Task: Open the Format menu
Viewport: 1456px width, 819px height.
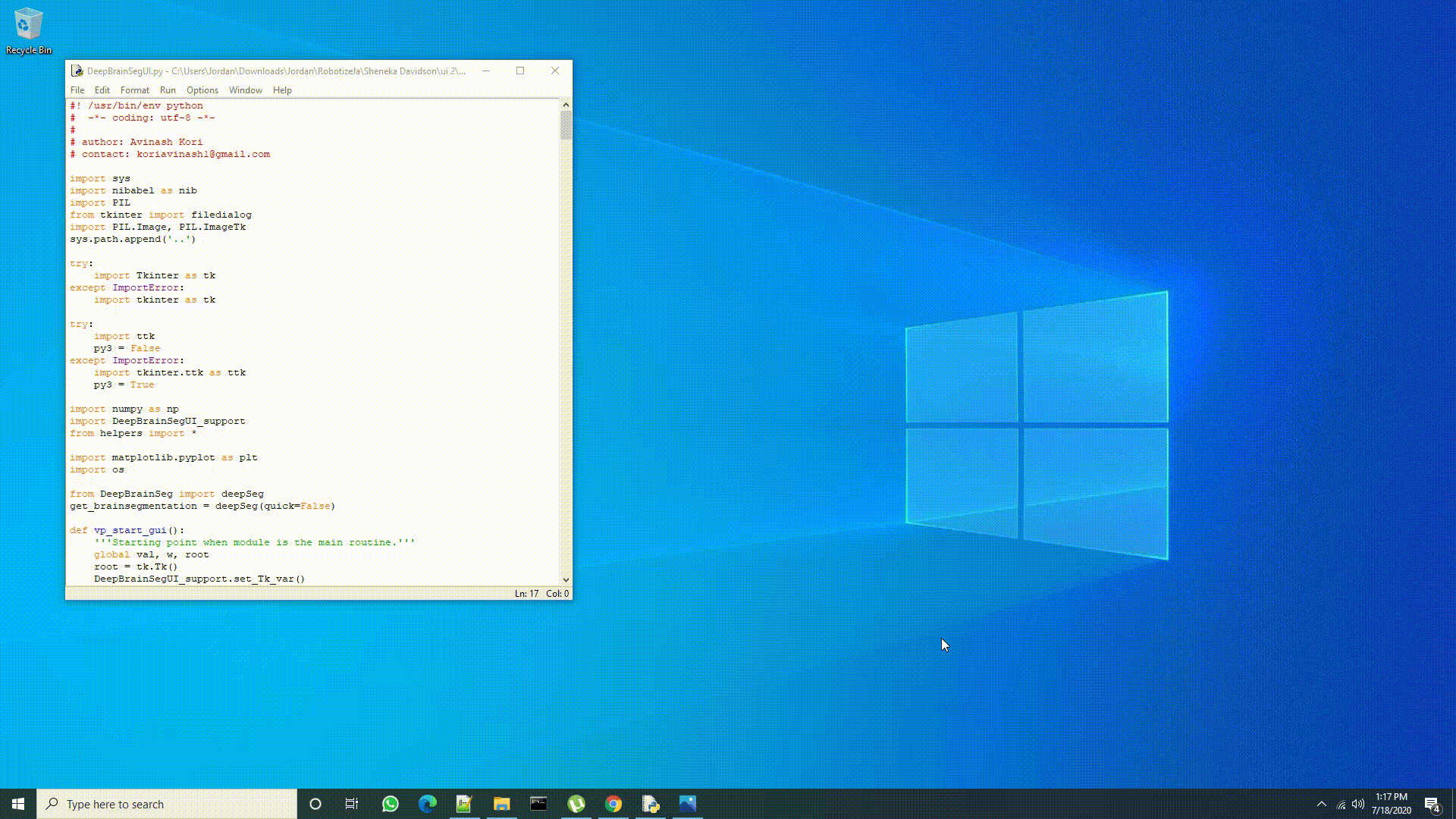Action: 134,90
